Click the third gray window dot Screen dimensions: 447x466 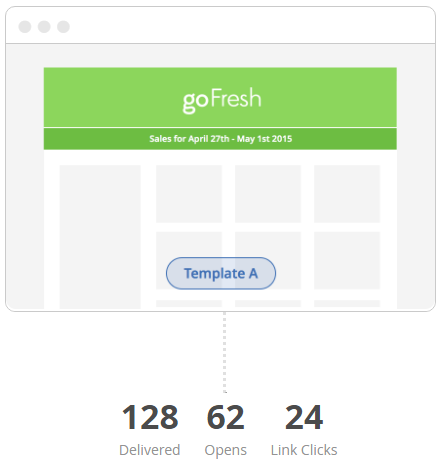64,27
